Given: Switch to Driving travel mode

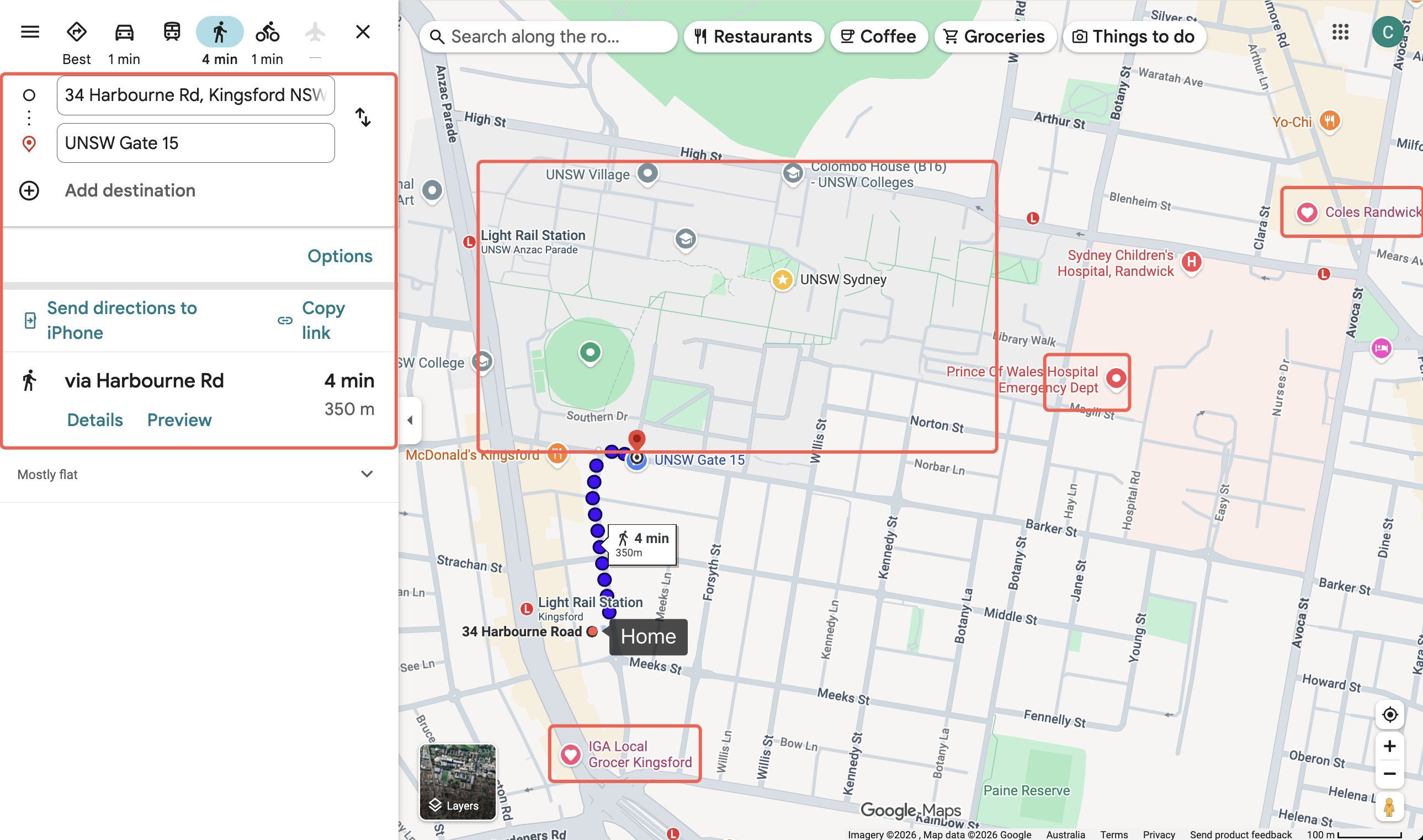Looking at the screenshot, I should pos(124,42).
